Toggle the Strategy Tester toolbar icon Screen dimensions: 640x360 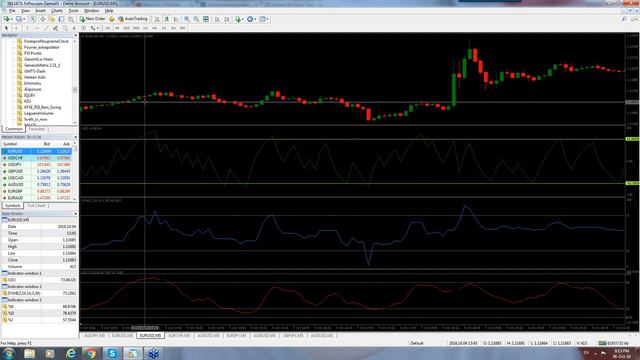[x=71, y=19]
